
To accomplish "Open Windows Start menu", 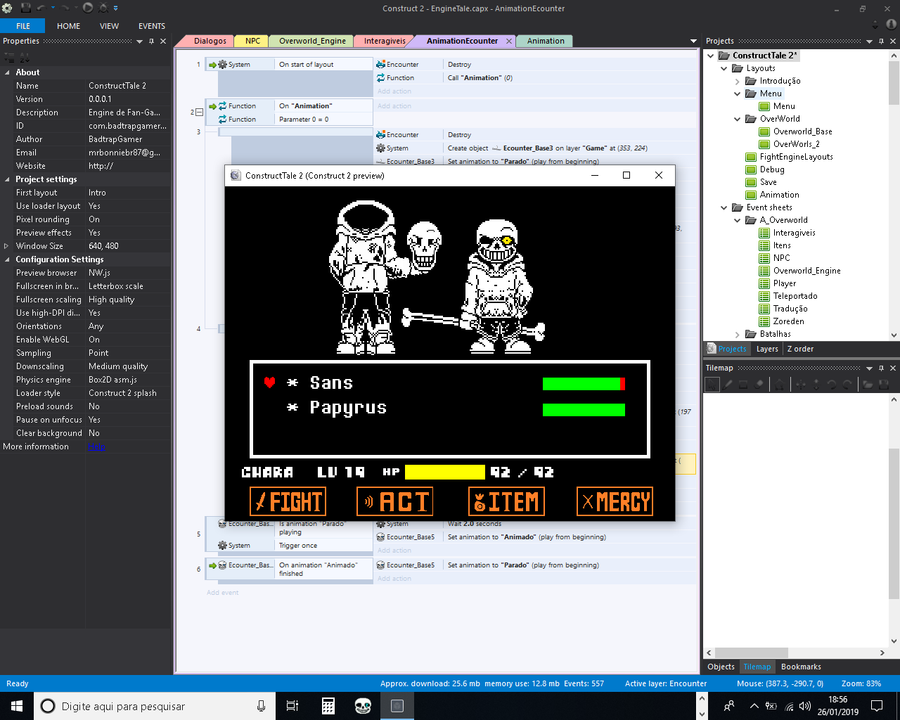I will coord(16,706).
